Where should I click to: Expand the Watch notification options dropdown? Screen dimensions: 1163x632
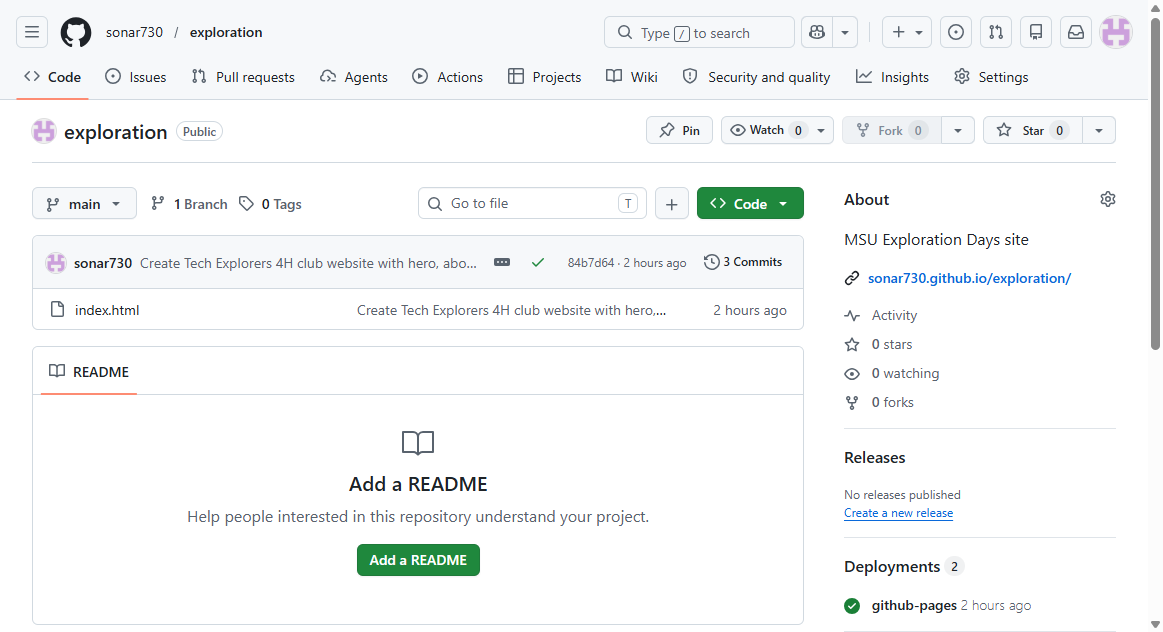click(x=821, y=131)
